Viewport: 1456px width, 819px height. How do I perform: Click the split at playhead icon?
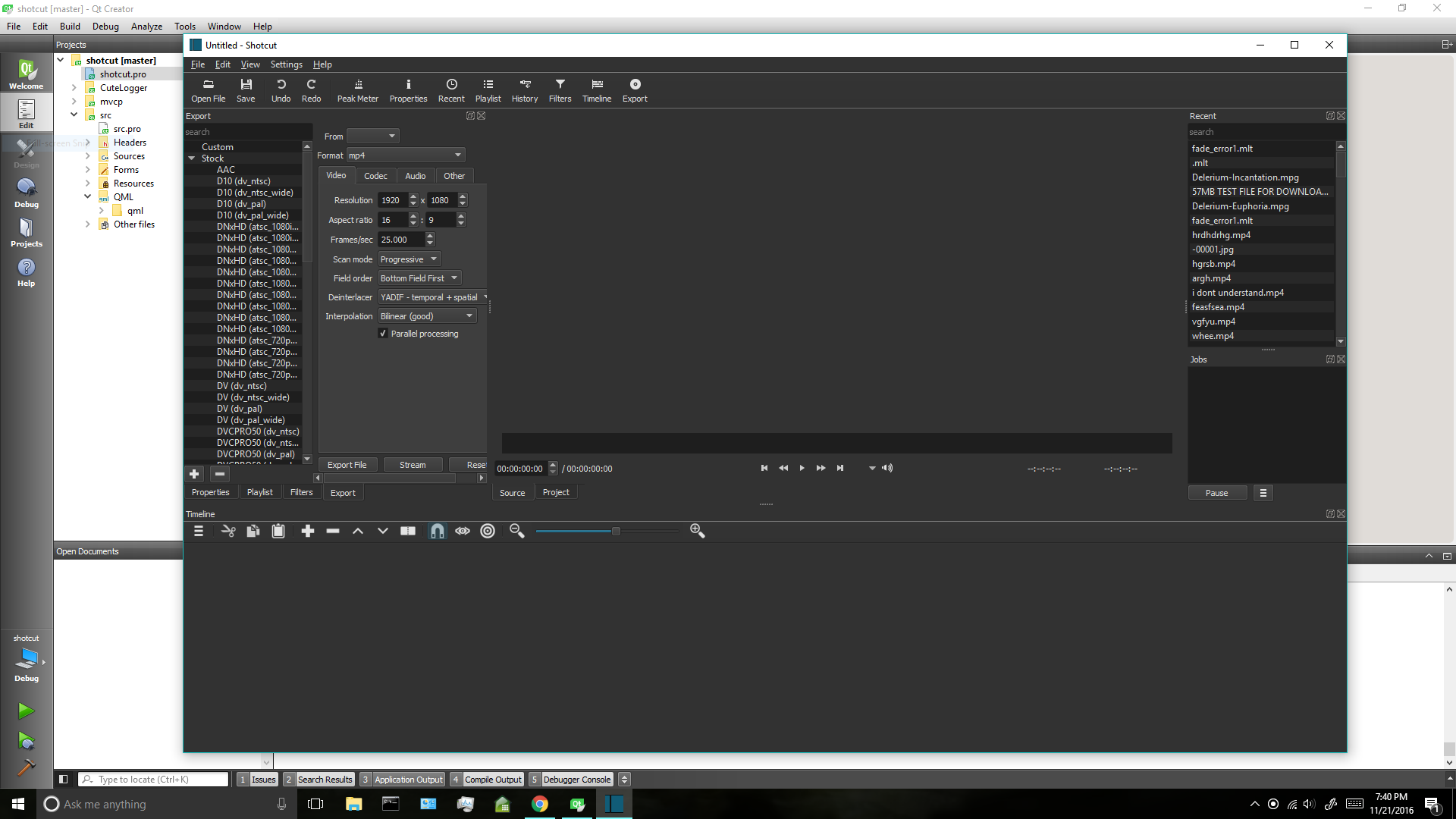pyautogui.click(x=408, y=531)
